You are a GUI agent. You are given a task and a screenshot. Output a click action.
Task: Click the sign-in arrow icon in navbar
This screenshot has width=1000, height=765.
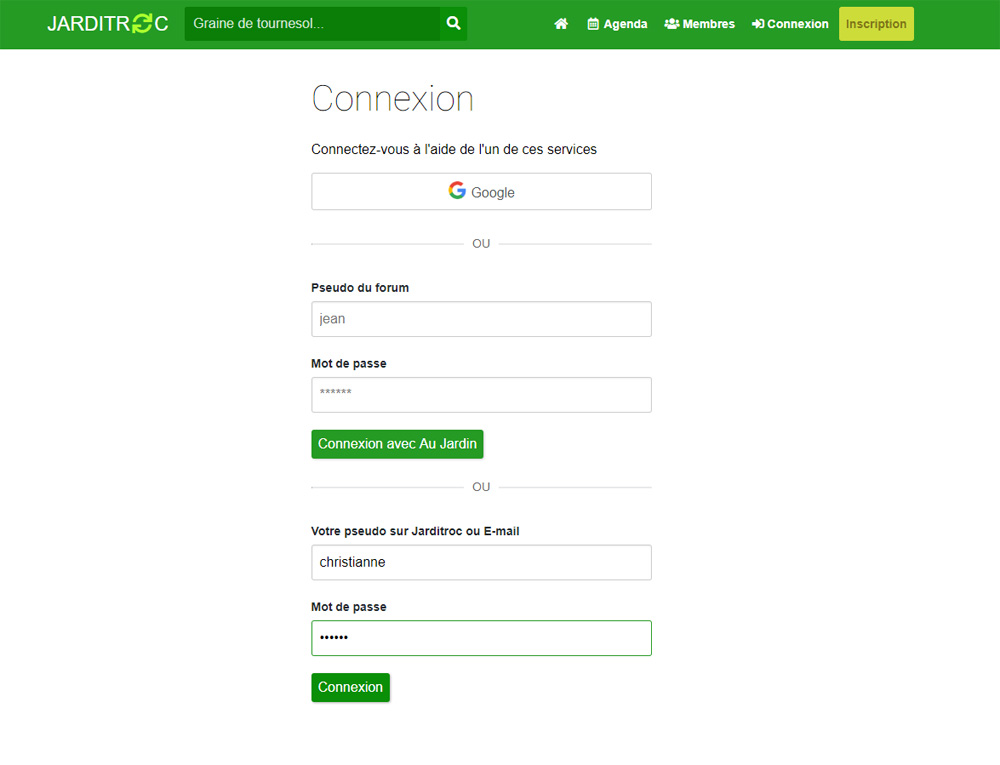tap(758, 24)
